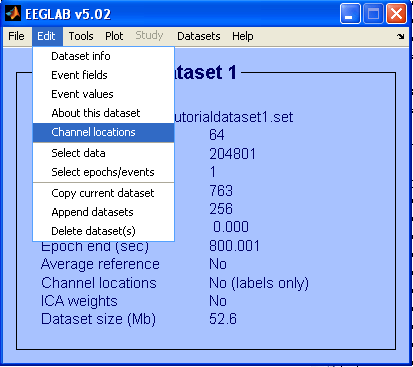
Task: Click the value 256
Action: tap(221, 209)
